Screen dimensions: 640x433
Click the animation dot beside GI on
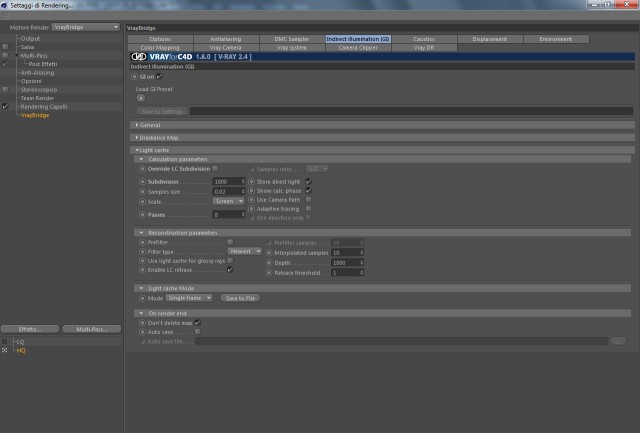(134, 77)
